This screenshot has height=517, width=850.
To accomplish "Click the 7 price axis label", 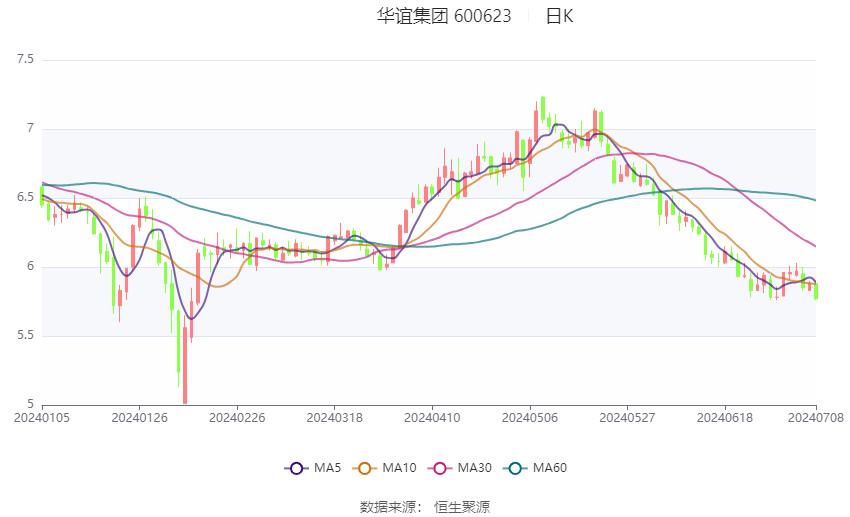I will [30, 128].
